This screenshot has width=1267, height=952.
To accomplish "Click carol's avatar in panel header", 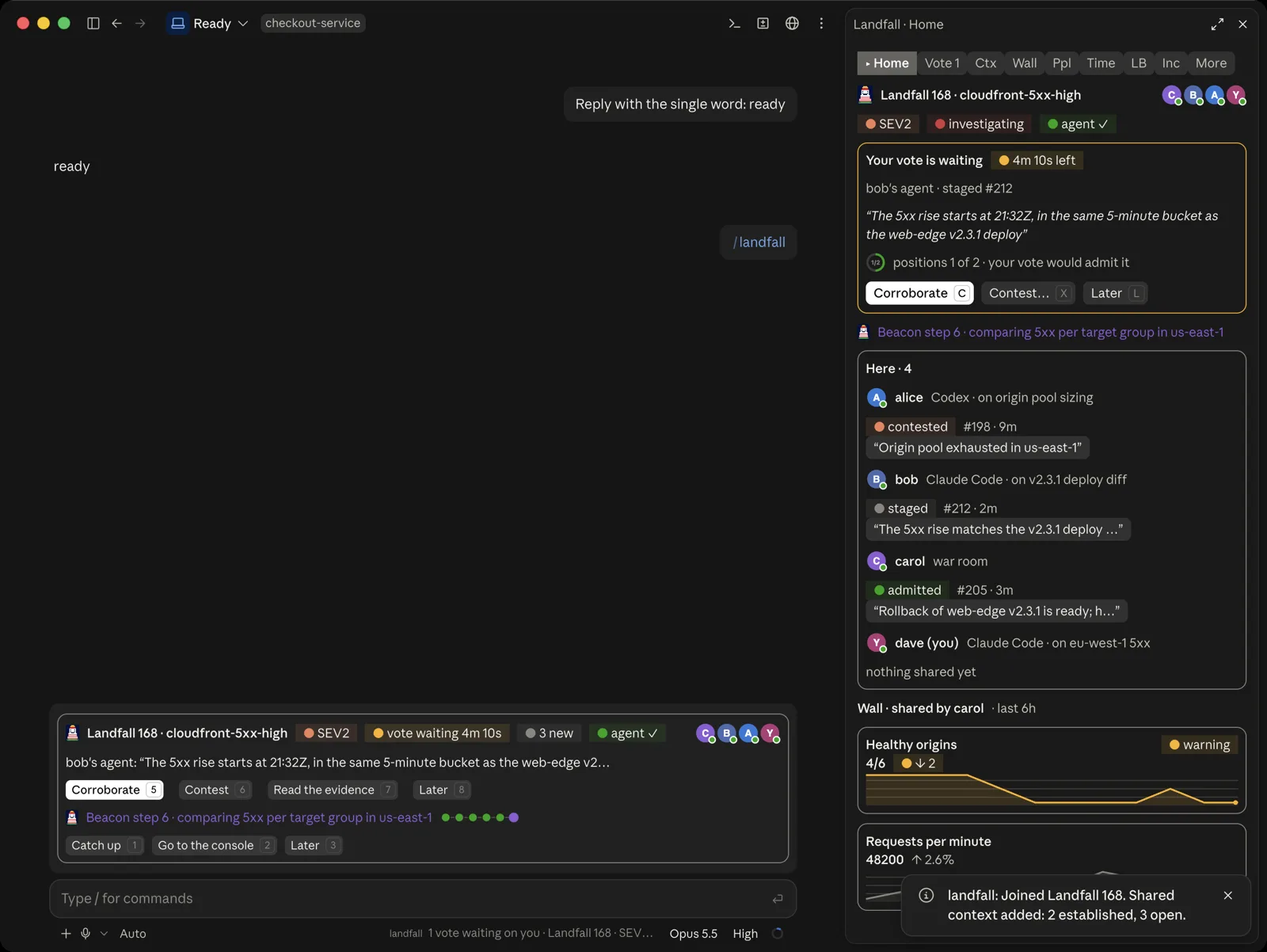I will (1172, 95).
